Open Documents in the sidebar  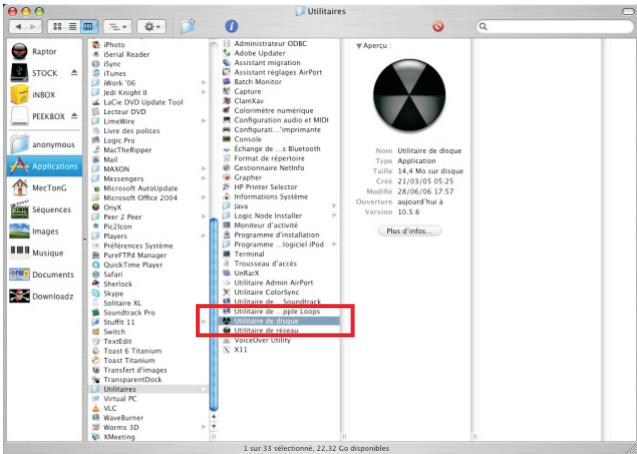click(x=42, y=275)
